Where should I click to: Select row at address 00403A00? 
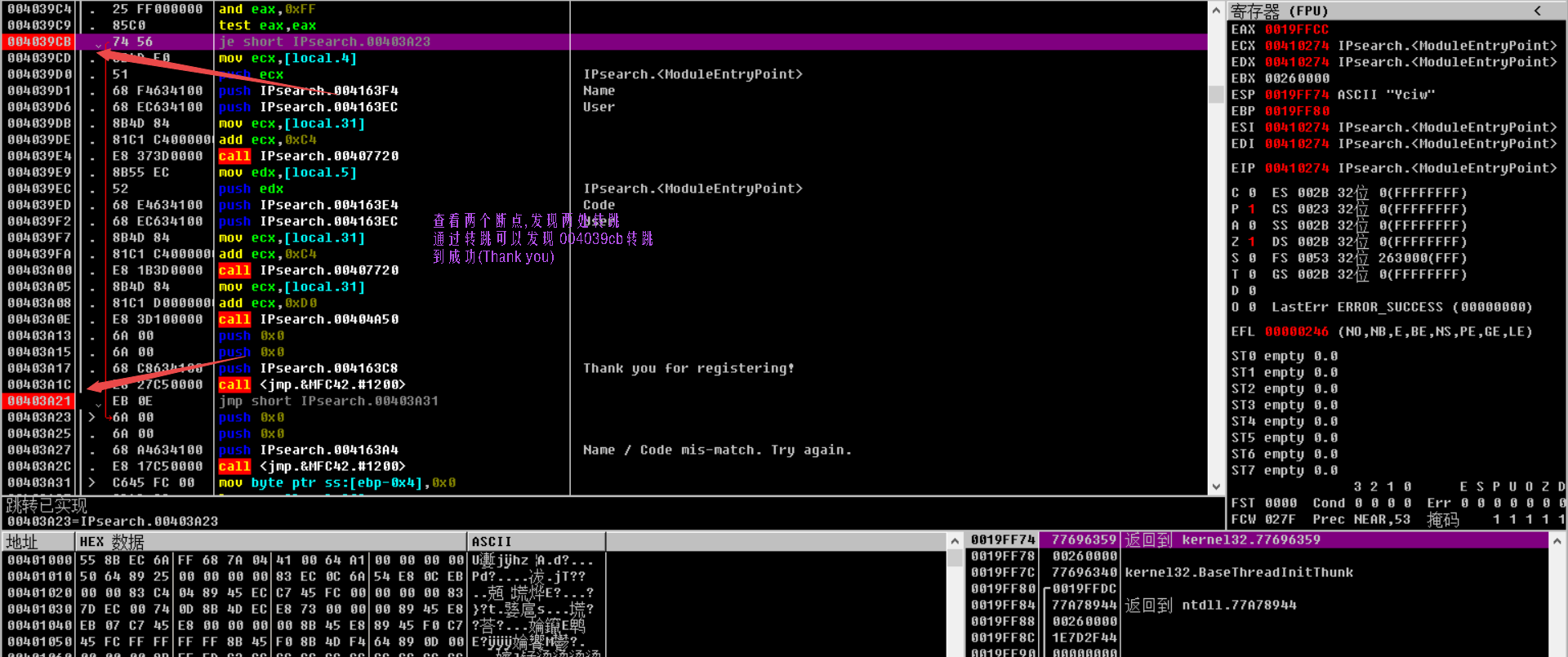click(x=604, y=270)
